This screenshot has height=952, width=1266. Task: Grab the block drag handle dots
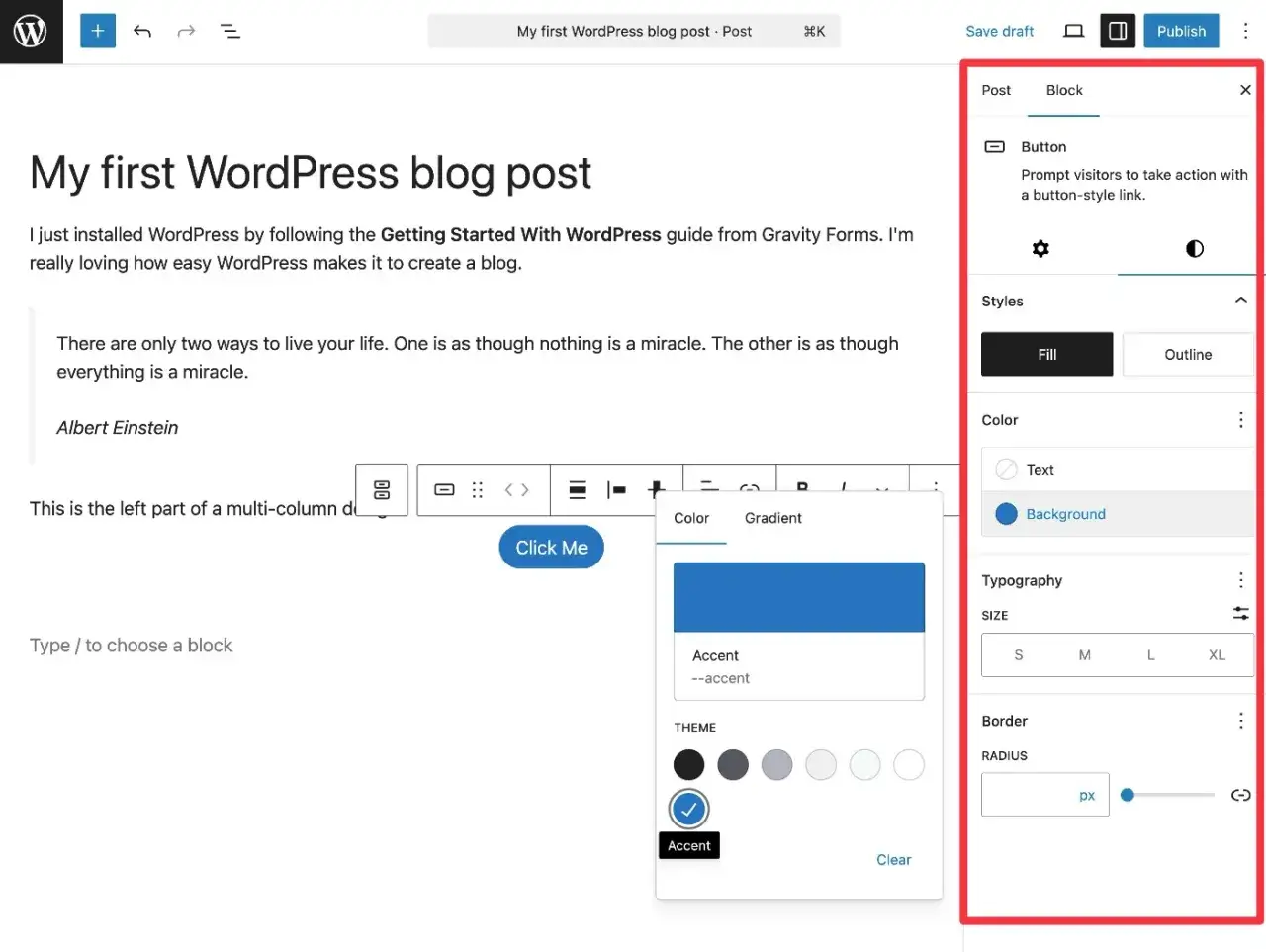click(478, 489)
